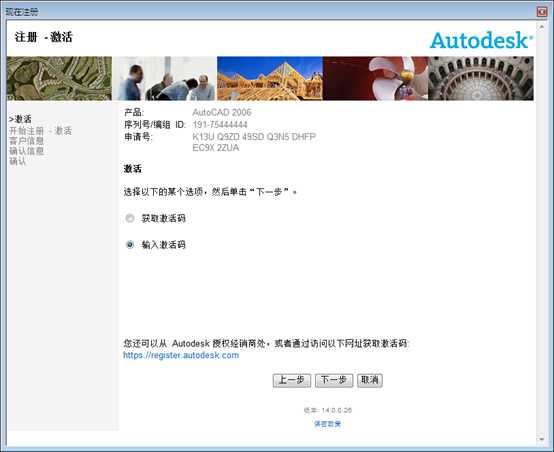Select the 获取激活码 radio option
The height and width of the screenshot is (452, 554).
tap(130, 218)
